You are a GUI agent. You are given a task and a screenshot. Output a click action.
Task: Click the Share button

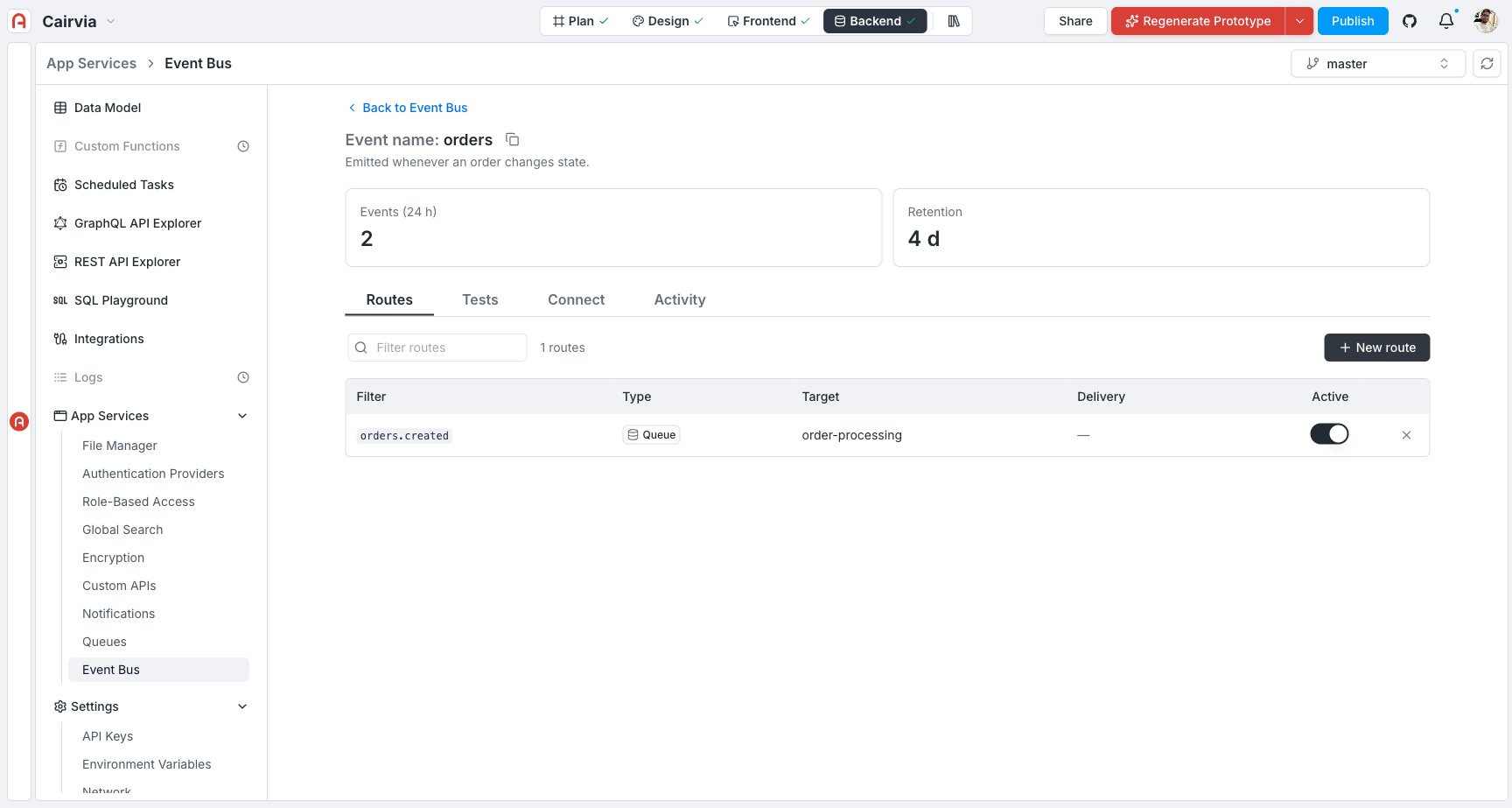pos(1075,21)
